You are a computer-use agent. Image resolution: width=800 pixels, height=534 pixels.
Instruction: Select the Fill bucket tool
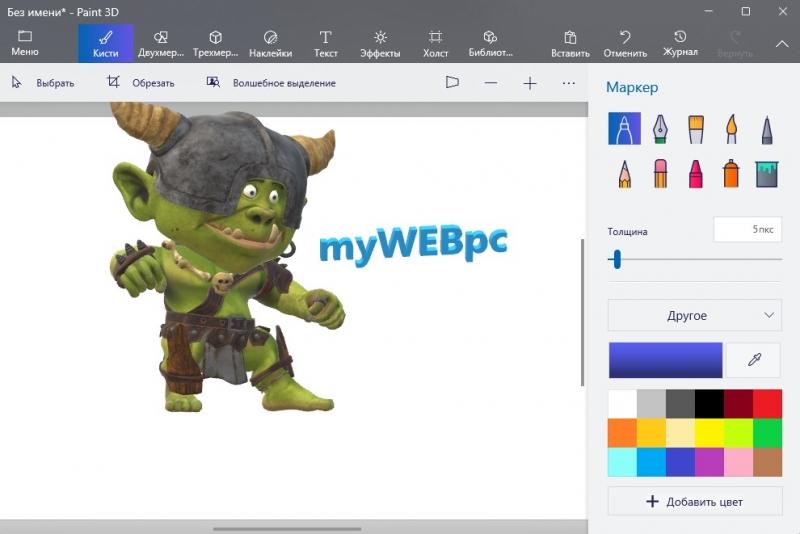pos(767,173)
